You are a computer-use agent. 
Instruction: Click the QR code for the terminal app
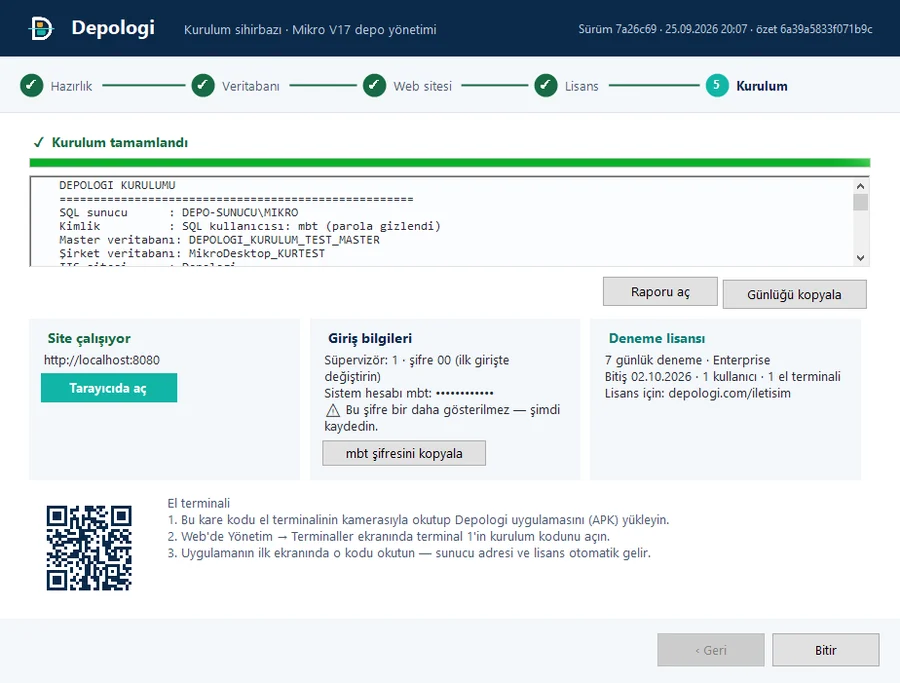pos(89,548)
